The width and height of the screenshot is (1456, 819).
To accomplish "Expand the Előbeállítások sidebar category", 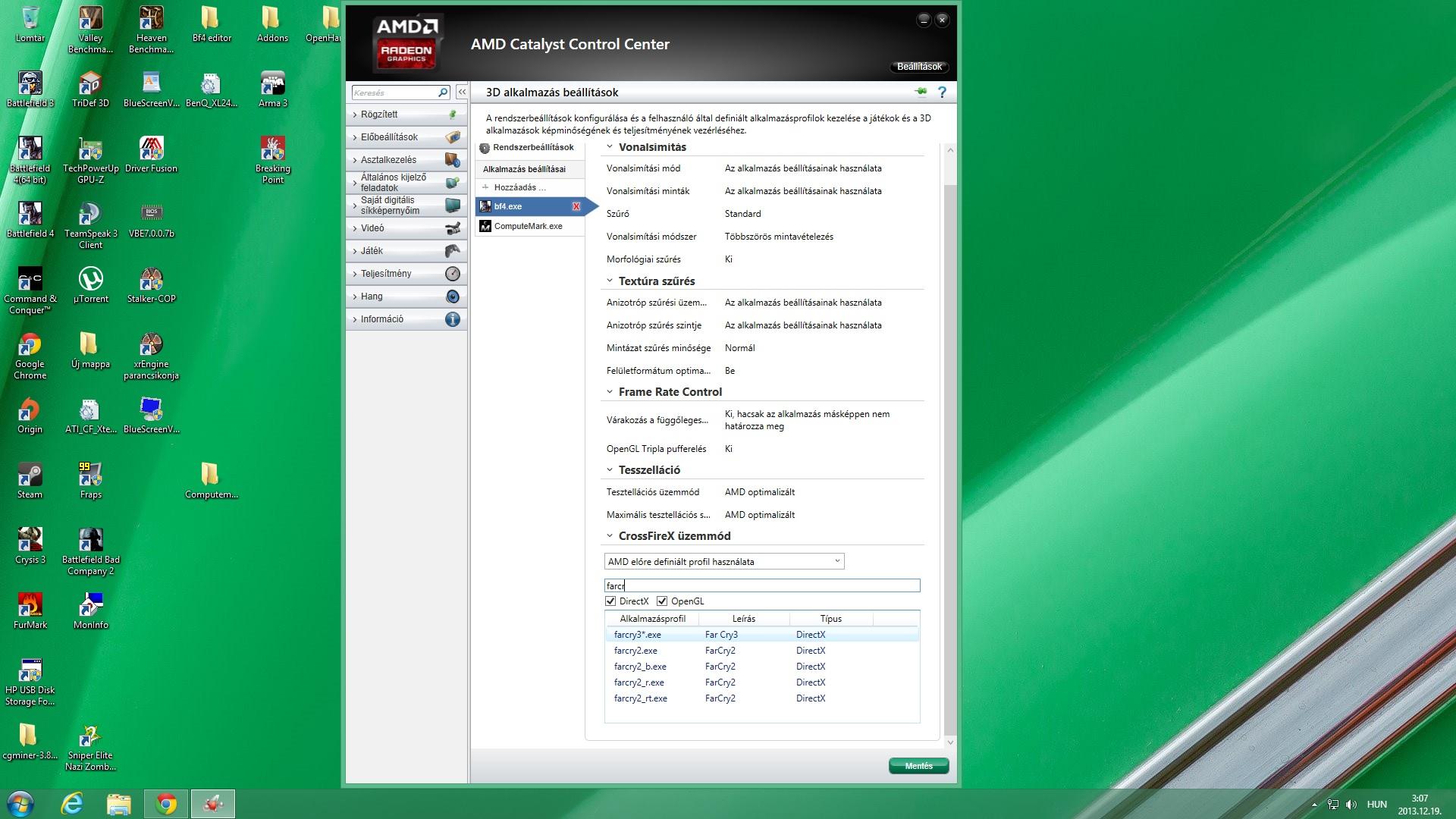I will click(406, 137).
